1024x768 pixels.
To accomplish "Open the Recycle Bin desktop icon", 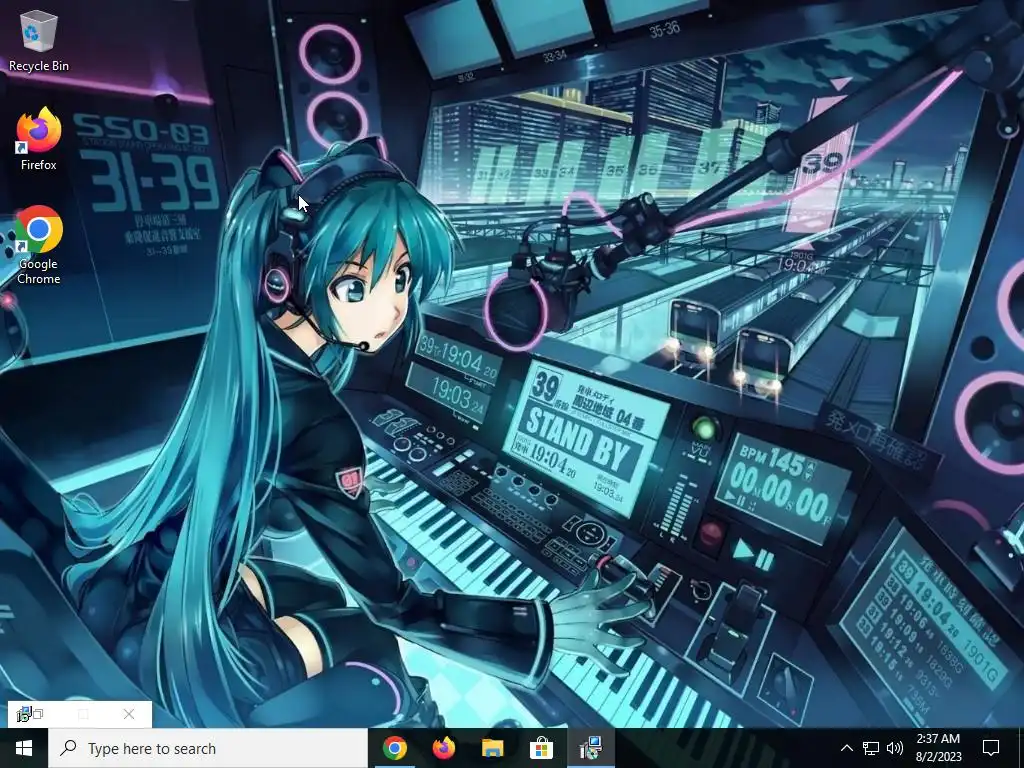I will pyautogui.click(x=39, y=41).
